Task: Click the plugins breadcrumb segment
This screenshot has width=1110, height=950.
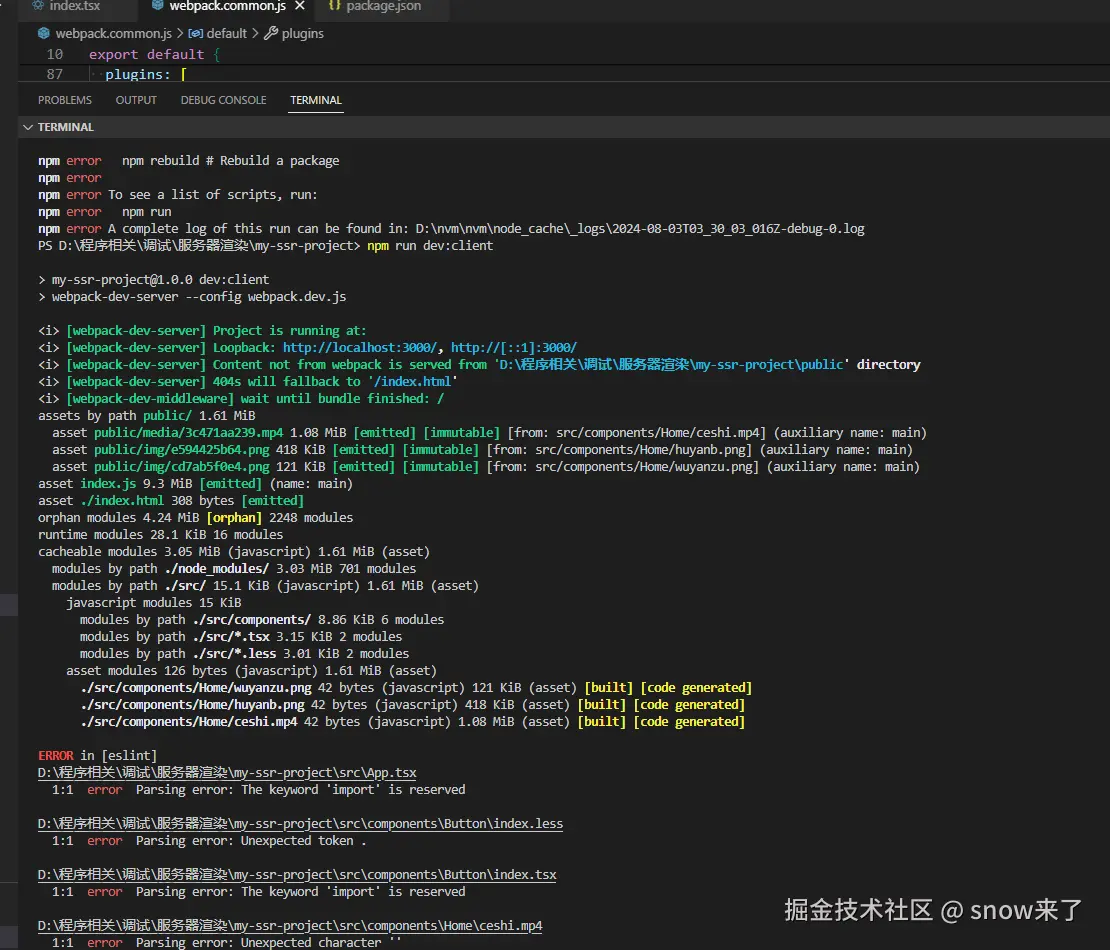Action: 302,33
